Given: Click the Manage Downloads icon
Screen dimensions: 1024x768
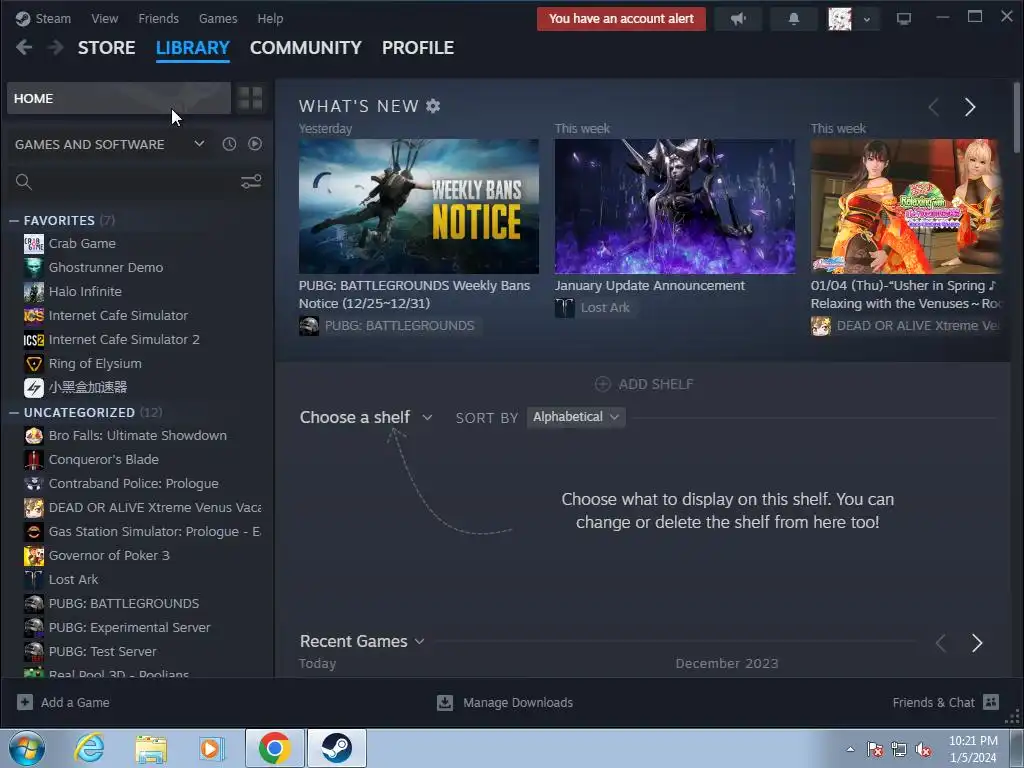Looking at the screenshot, I should (x=445, y=702).
